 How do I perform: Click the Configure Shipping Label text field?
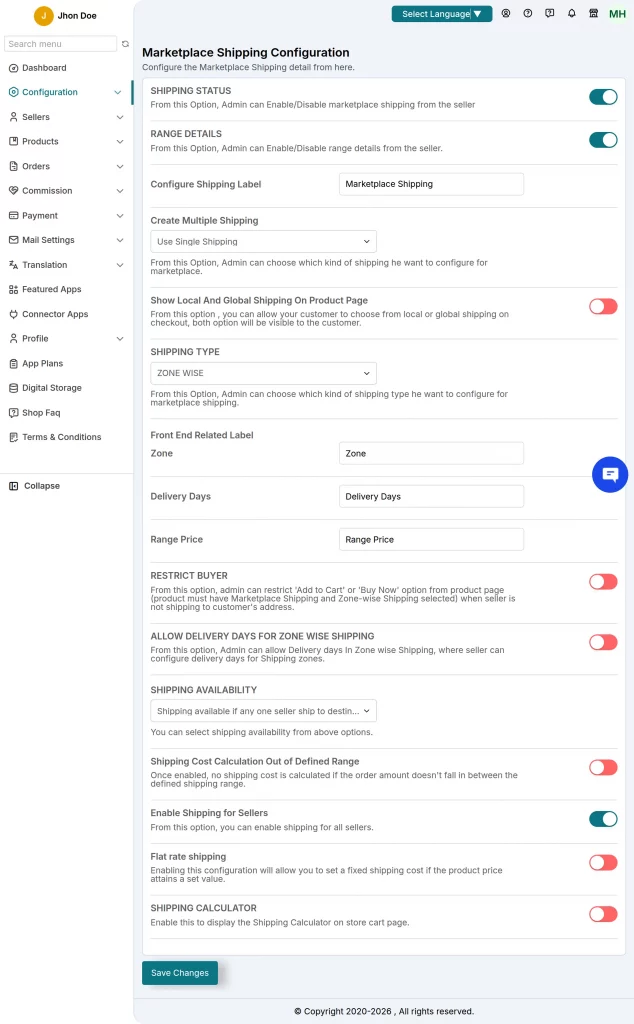pyautogui.click(x=431, y=184)
